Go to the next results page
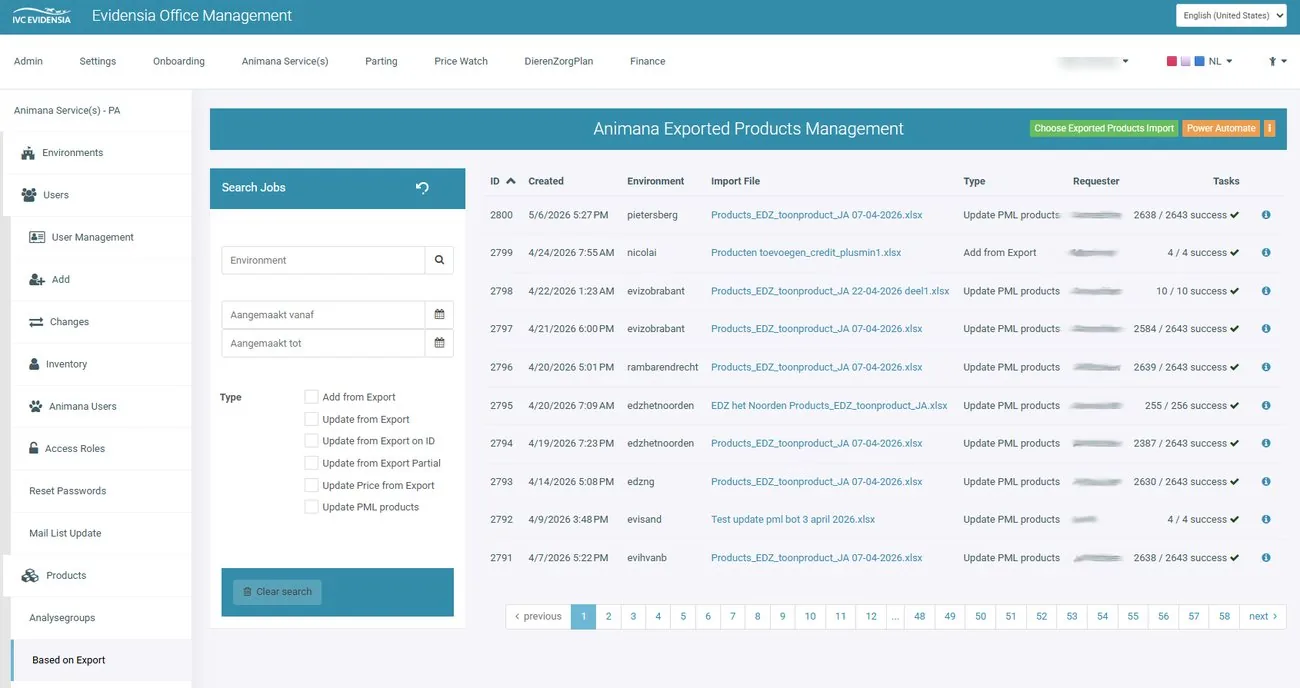Viewport: 1300px width, 688px height. coord(1263,616)
